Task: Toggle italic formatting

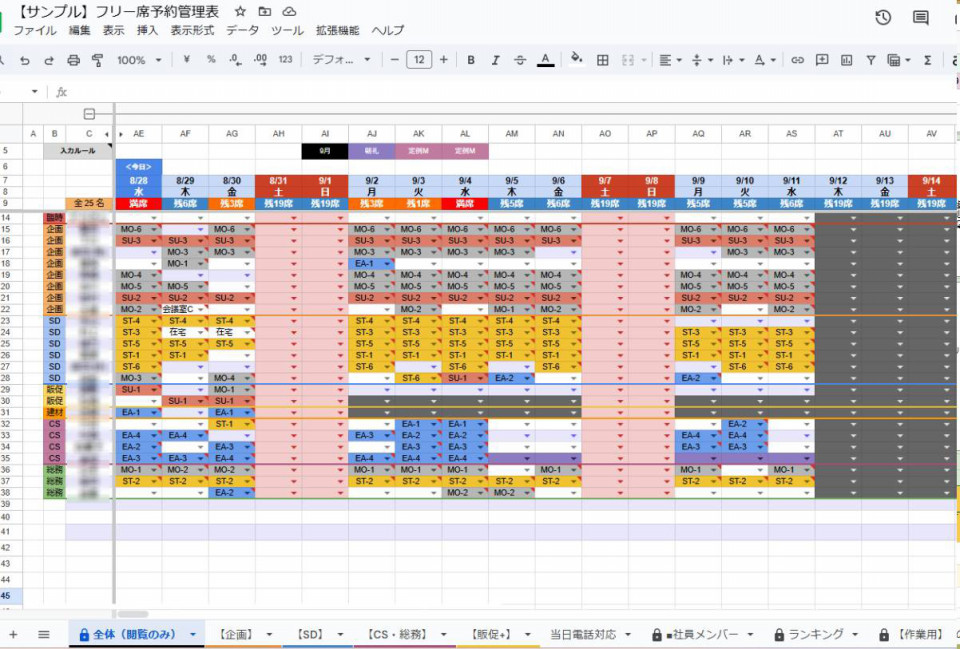Action: [495, 60]
